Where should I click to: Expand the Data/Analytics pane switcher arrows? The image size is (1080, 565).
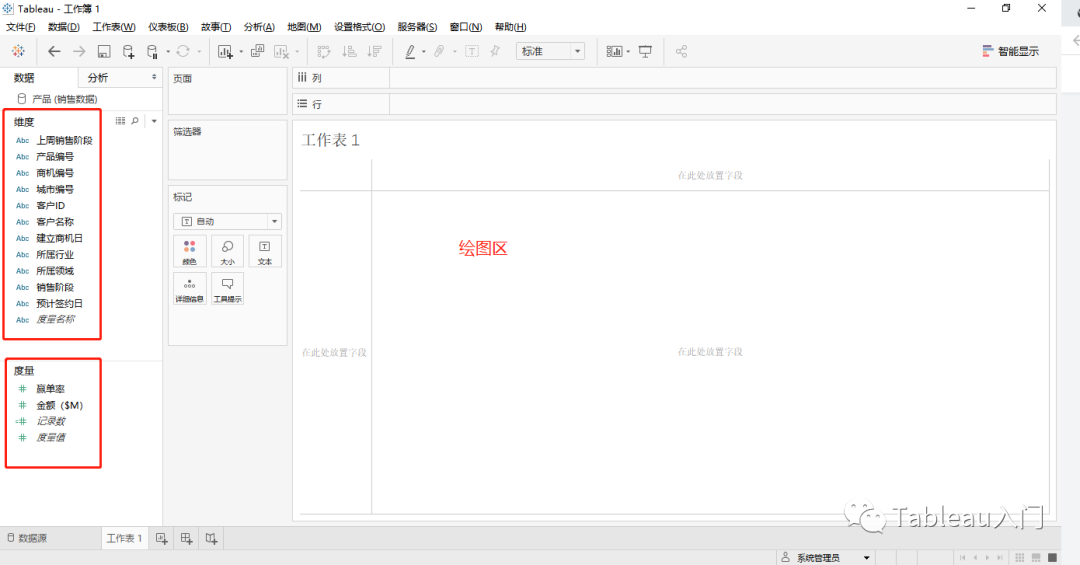coord(154,77)
